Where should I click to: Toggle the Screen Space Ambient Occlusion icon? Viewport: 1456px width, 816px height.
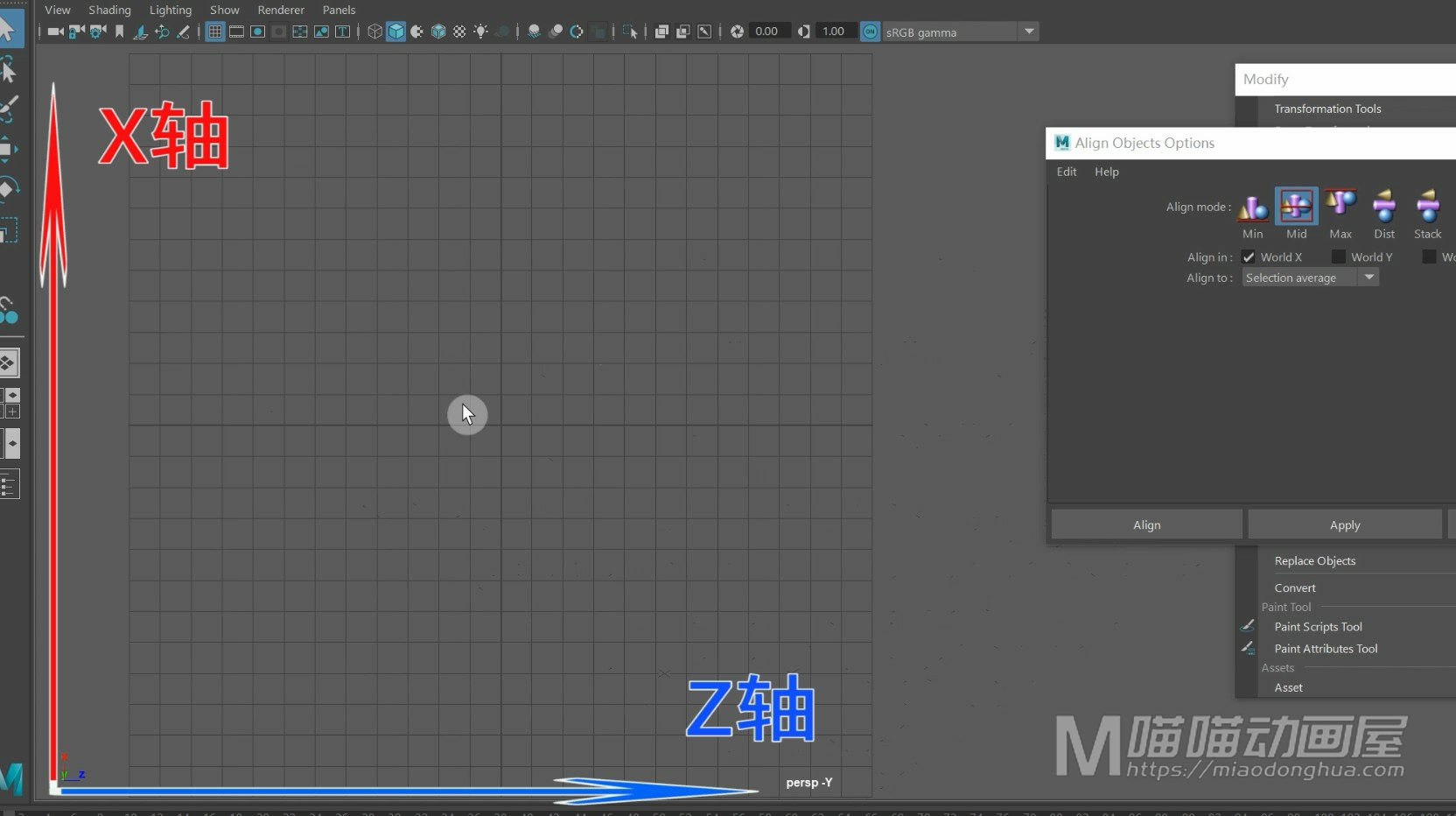coord(534,32)
